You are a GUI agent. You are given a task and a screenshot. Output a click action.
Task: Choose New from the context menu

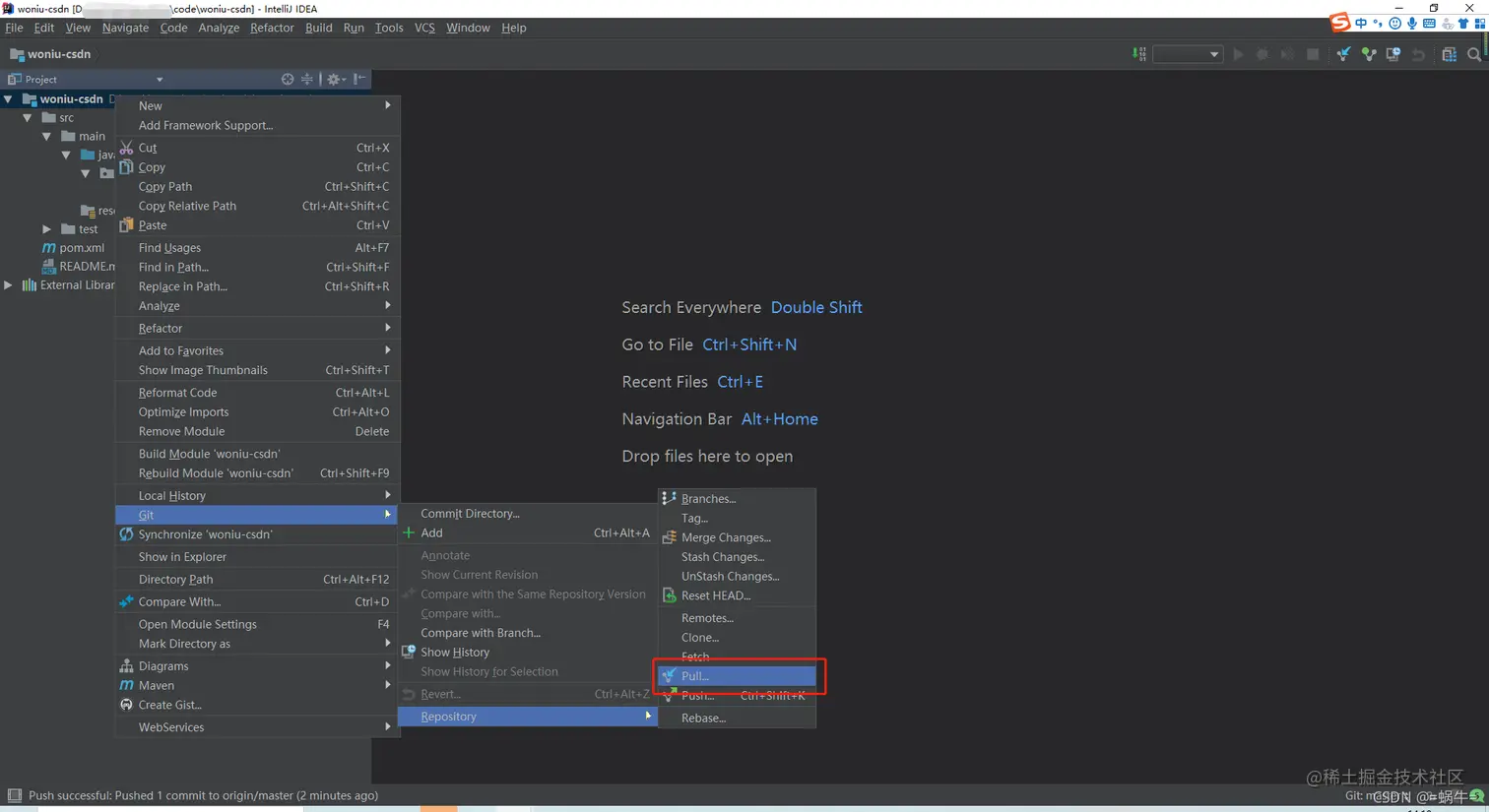258,105
